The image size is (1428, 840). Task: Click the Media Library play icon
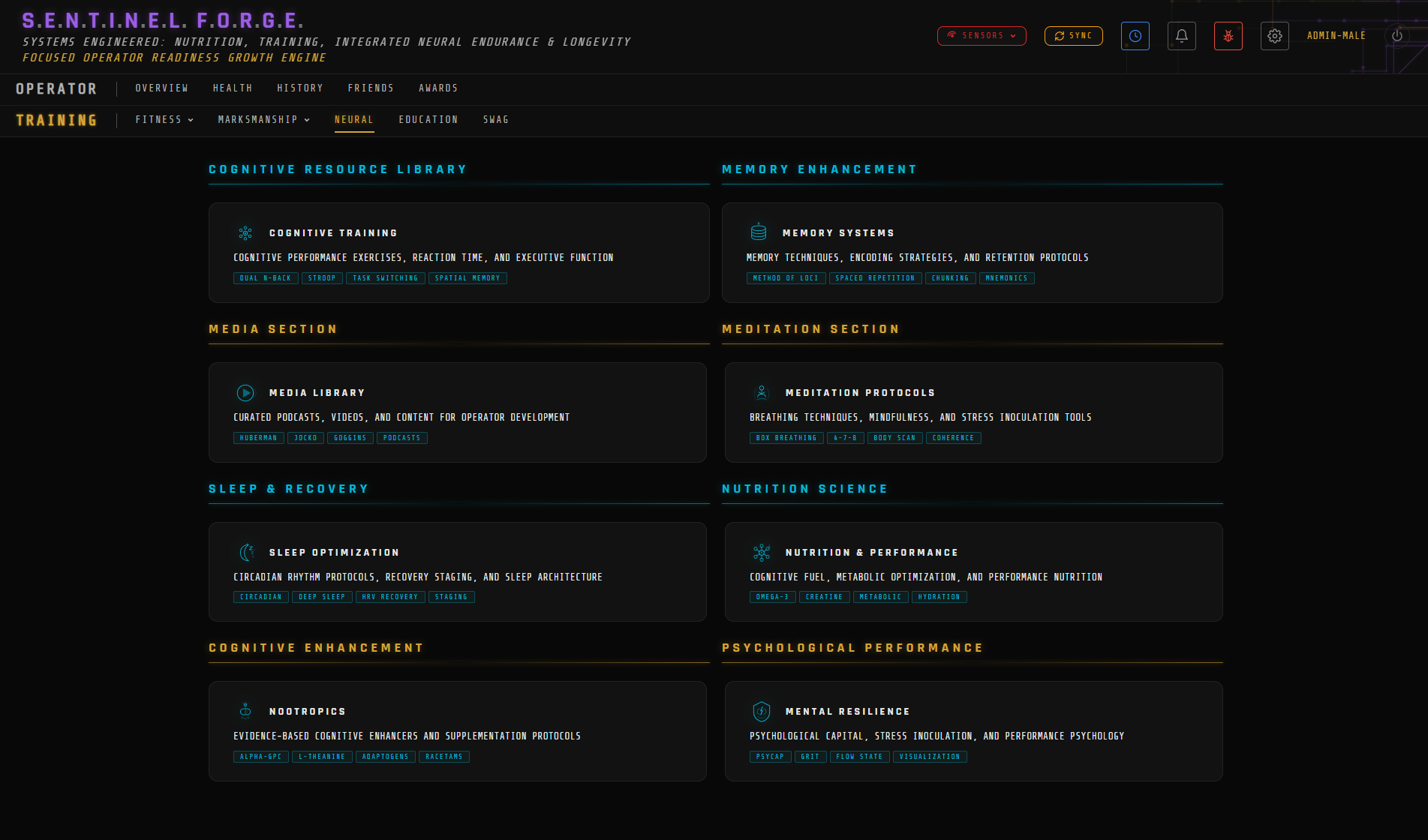click(x=245, y=392)
